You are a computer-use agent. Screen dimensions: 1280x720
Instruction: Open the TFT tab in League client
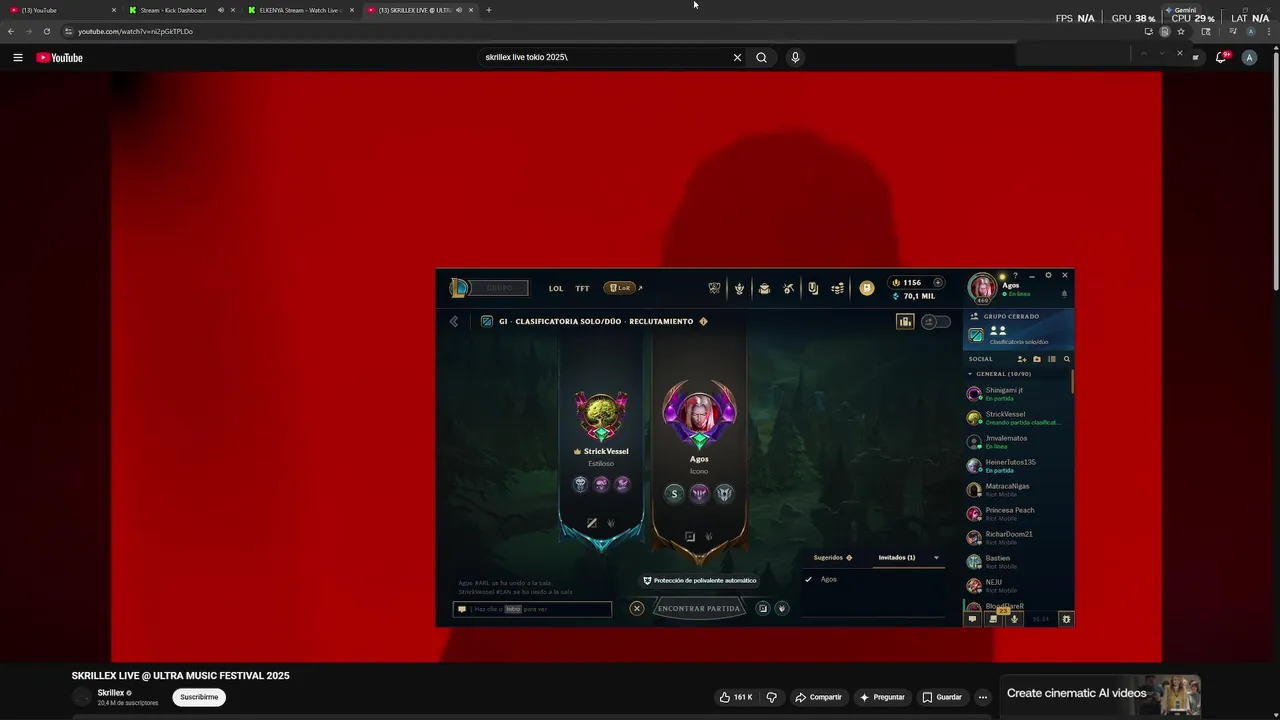[582, 288]
